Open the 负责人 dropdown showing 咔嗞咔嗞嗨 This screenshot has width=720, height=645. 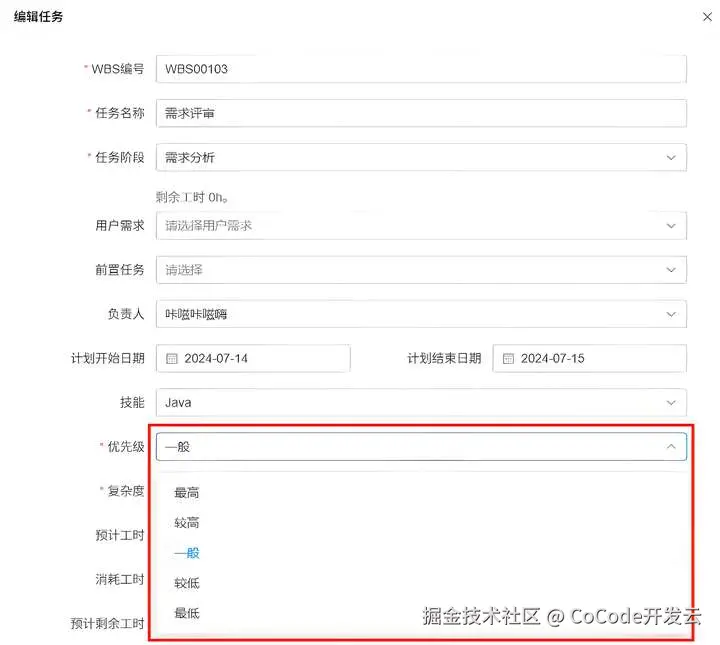[421, 314]
